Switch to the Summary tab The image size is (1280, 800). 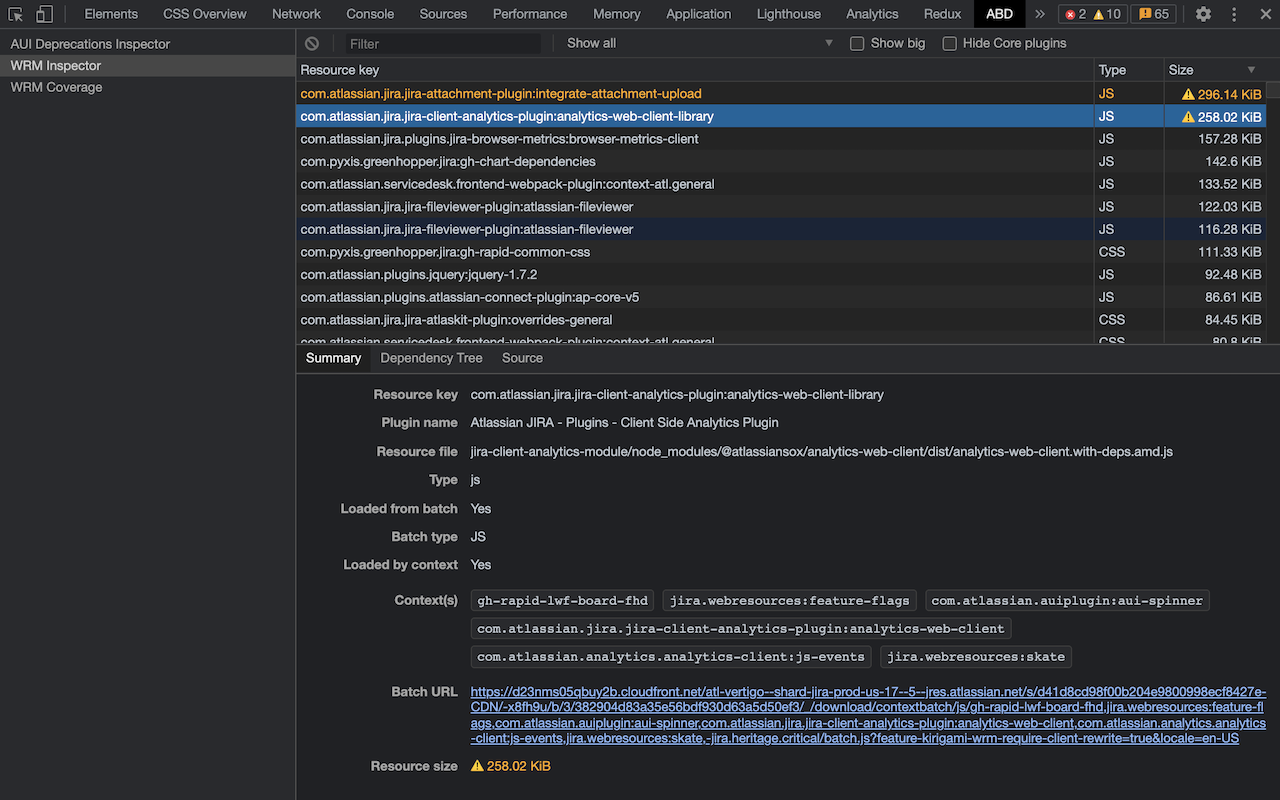coord(333,358)
